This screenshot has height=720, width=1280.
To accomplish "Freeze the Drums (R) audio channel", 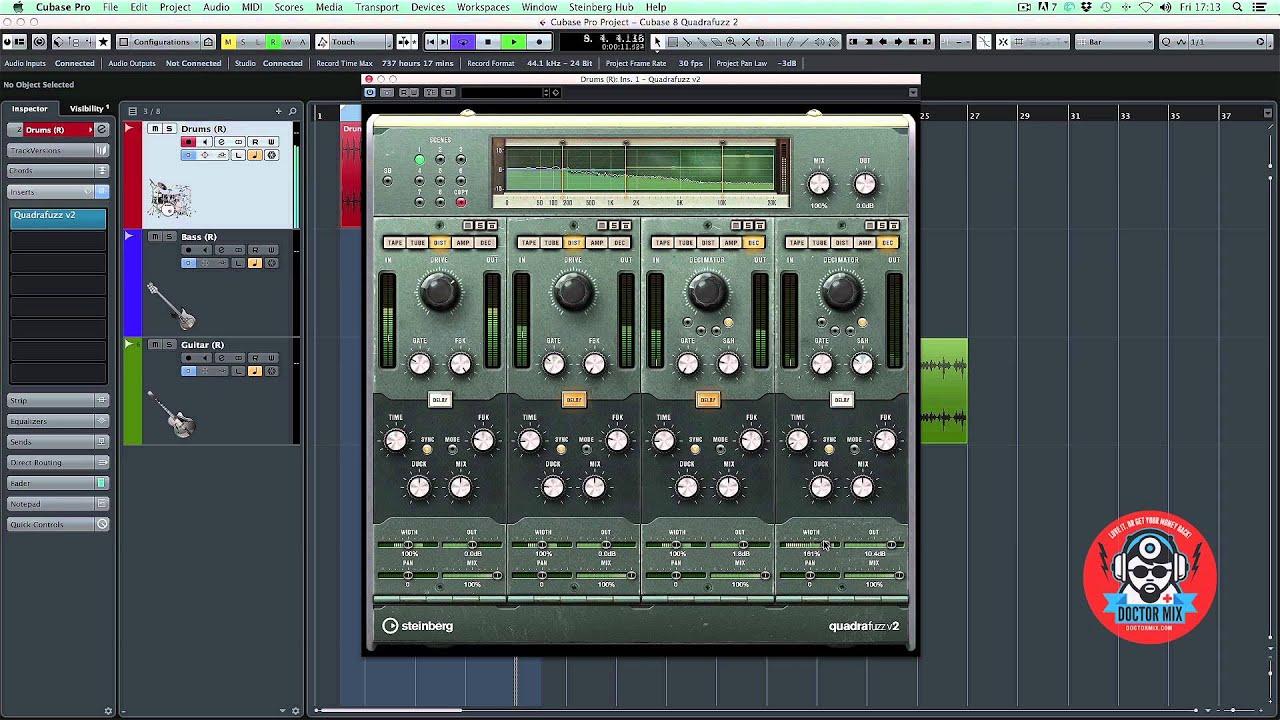I will [x=271, y=155].
